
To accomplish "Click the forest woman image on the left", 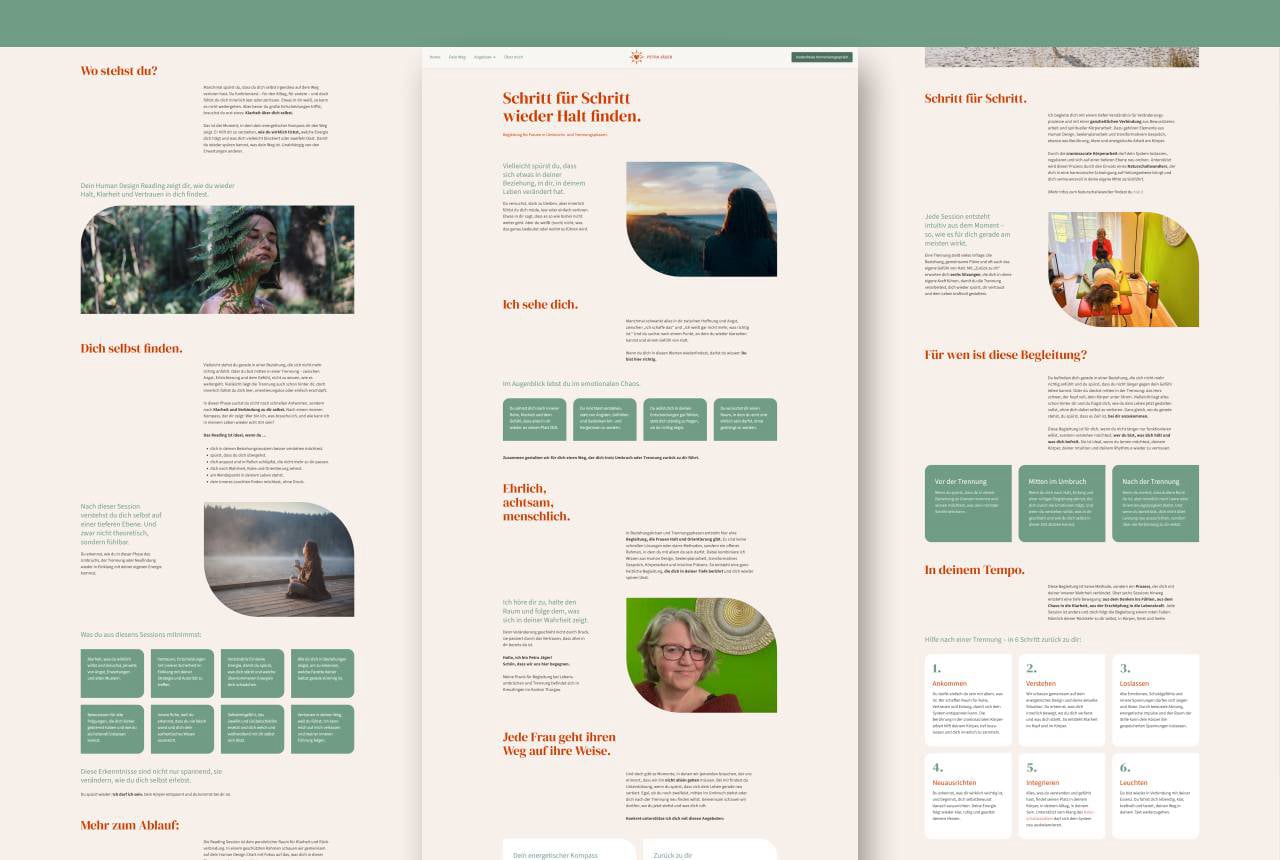I will [x=218, y=259].
